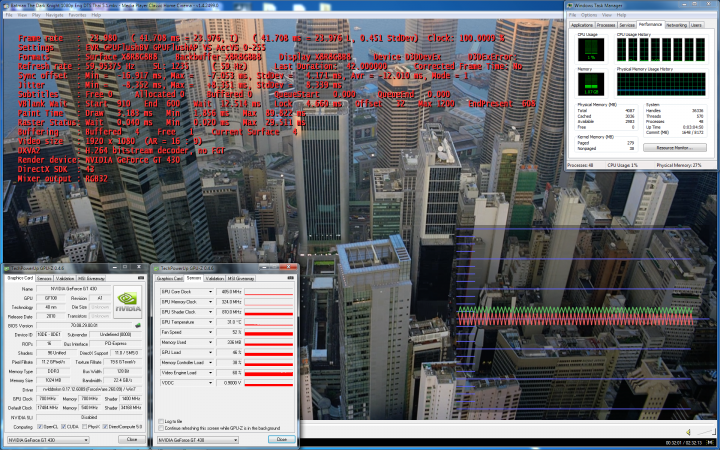Toggle the DirectCompute 5.0 checkbox
Viewport: 720px width, 450px height.
(105, 427)
